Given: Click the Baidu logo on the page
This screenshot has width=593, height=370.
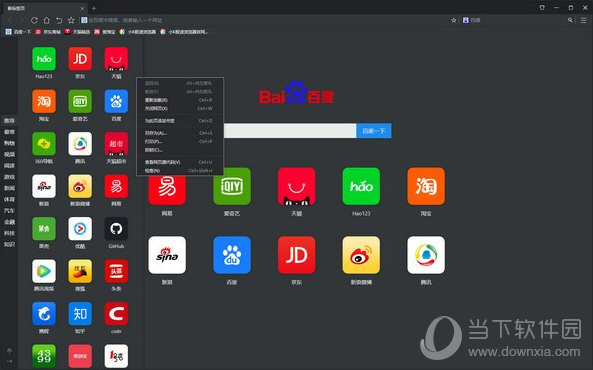Looking at the screenshot, I should click(296, 93).
